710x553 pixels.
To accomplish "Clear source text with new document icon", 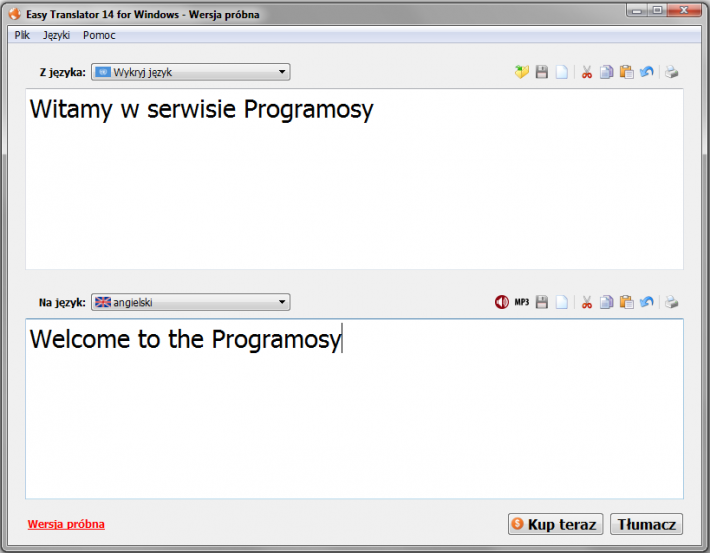I will tap(561, 72).
